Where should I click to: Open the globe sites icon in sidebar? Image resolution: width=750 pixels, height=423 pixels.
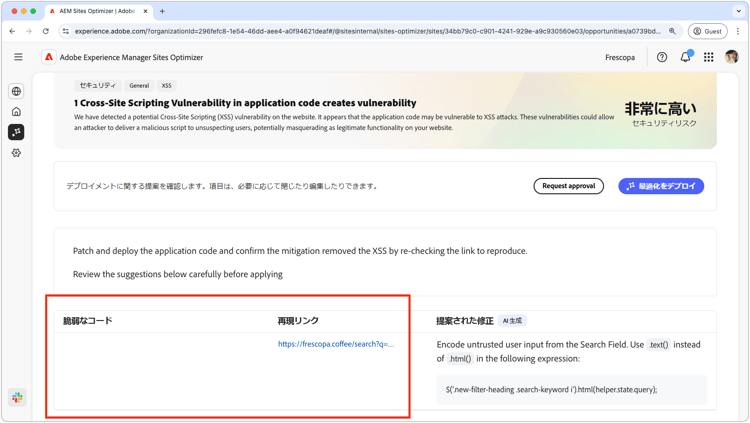pos(16,91)
